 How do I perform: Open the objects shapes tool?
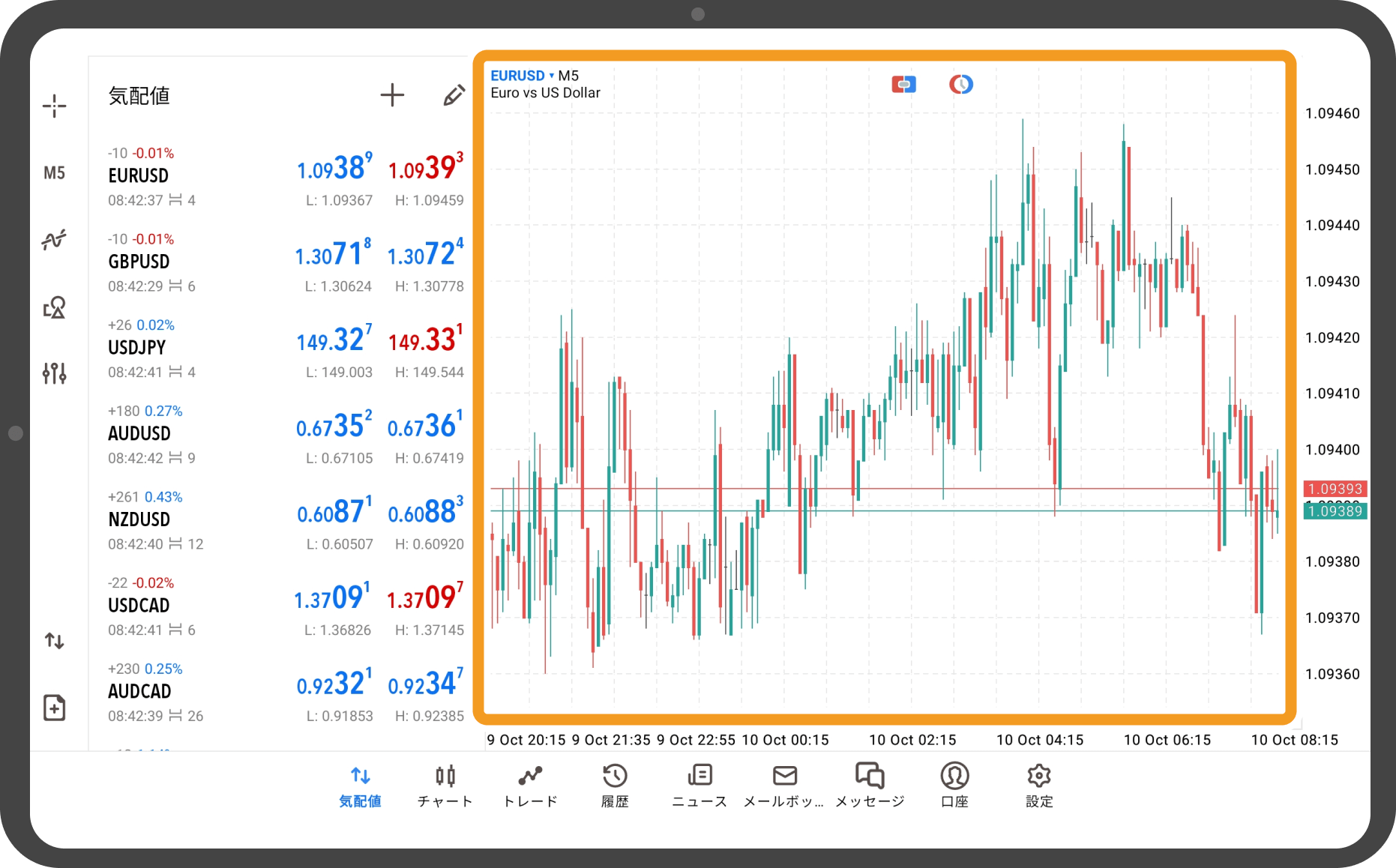54,307
